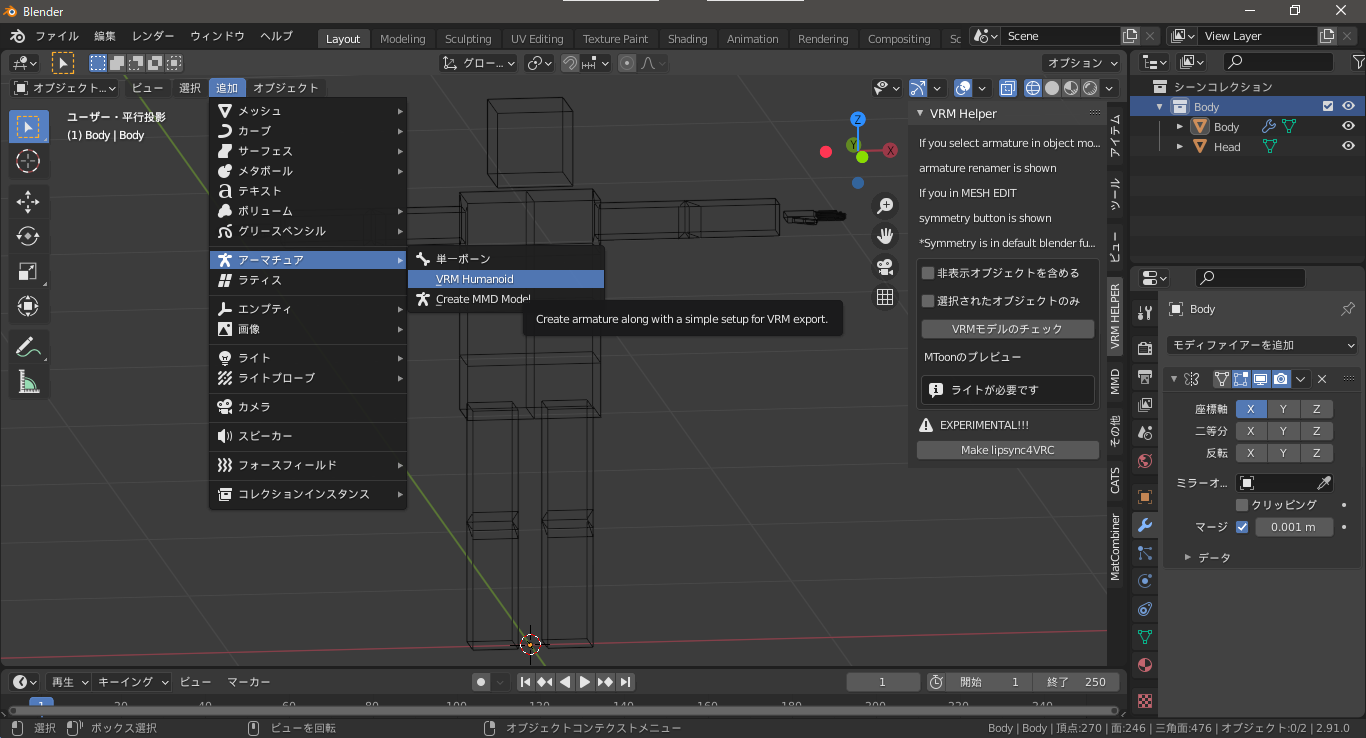The image size is (1366, 738).
Task: Activate the 3D Cursor tool
Action: click(x=28, y=161)
